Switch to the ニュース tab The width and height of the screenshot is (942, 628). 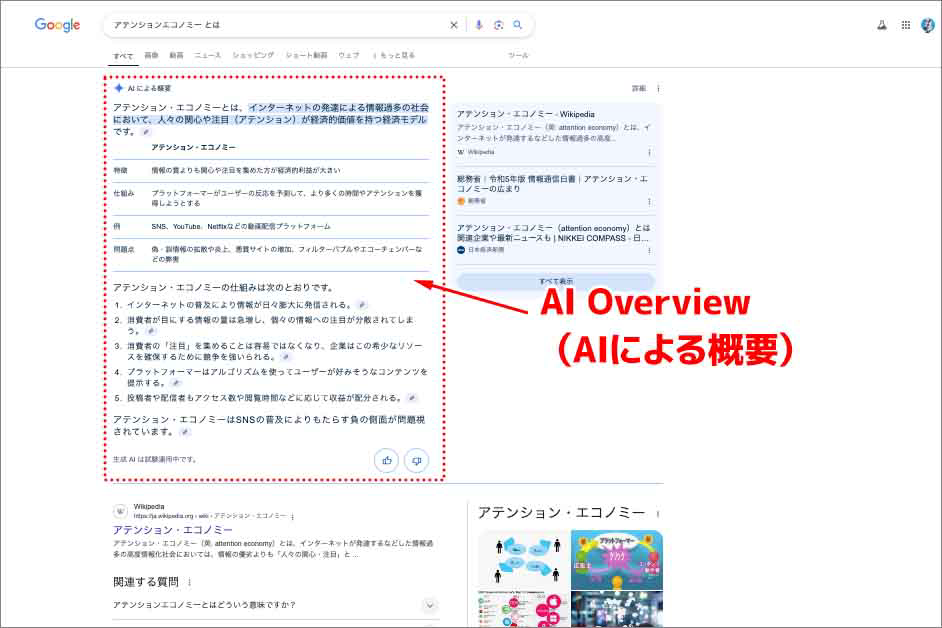point(208,55)
